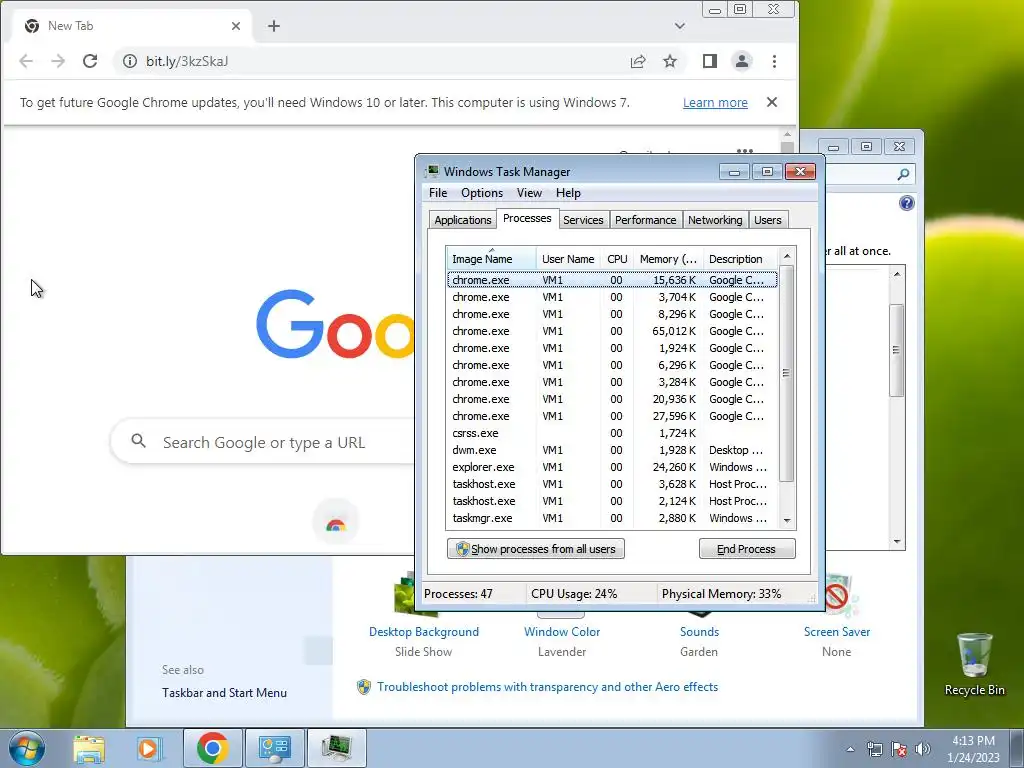Sort processes by Description column
Viewport: 1024px width, 768px height.
tap(741, 259)
